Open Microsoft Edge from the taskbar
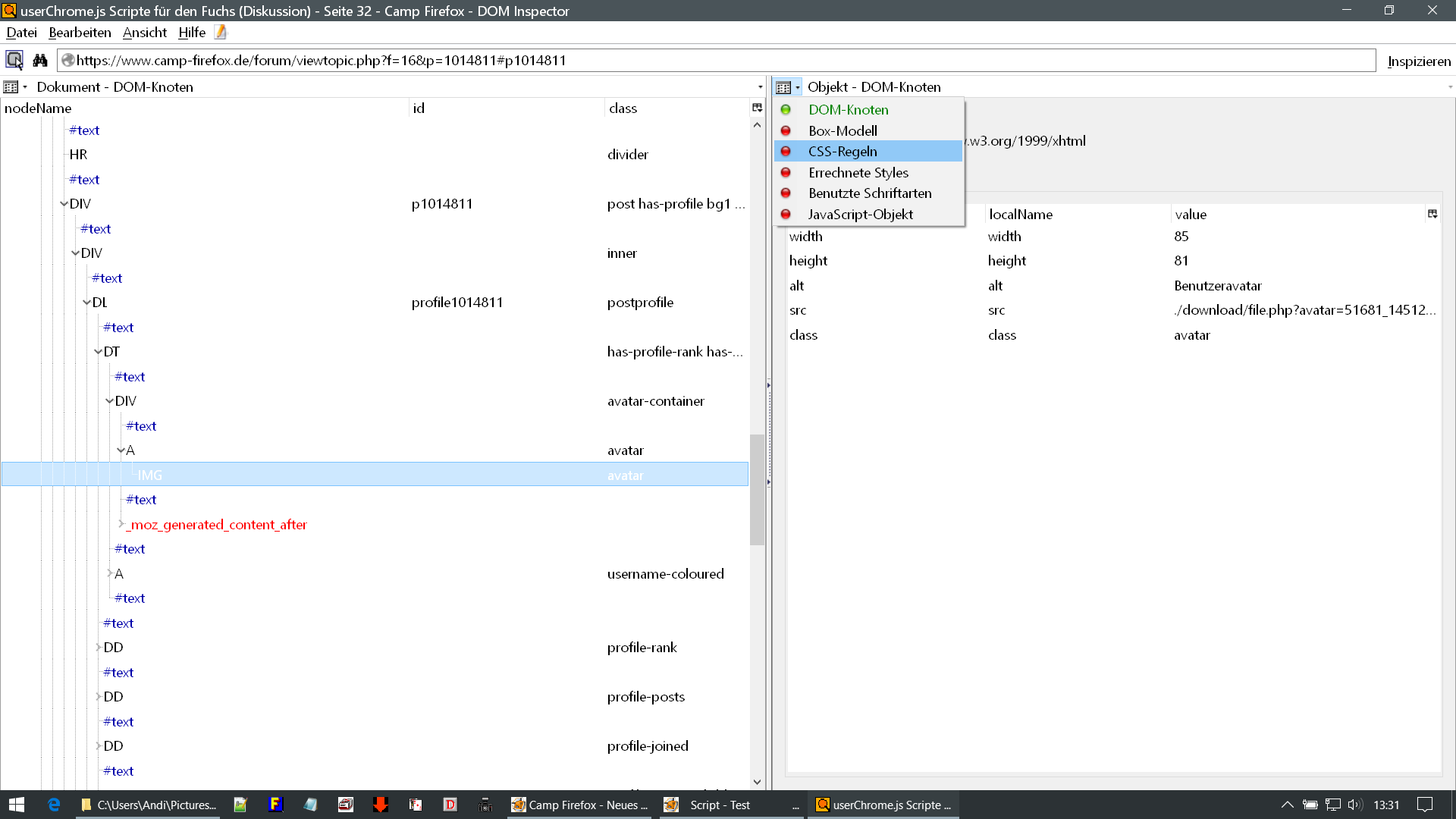 (x=54, y=805)
